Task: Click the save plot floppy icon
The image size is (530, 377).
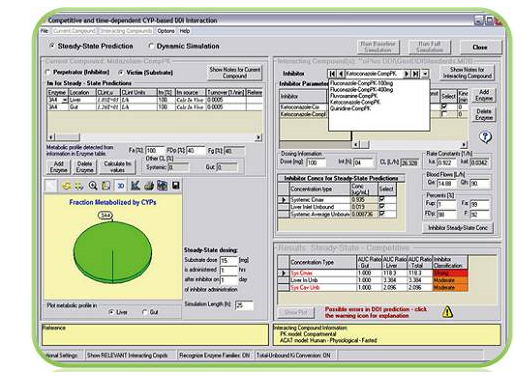Action: (176, 185)
